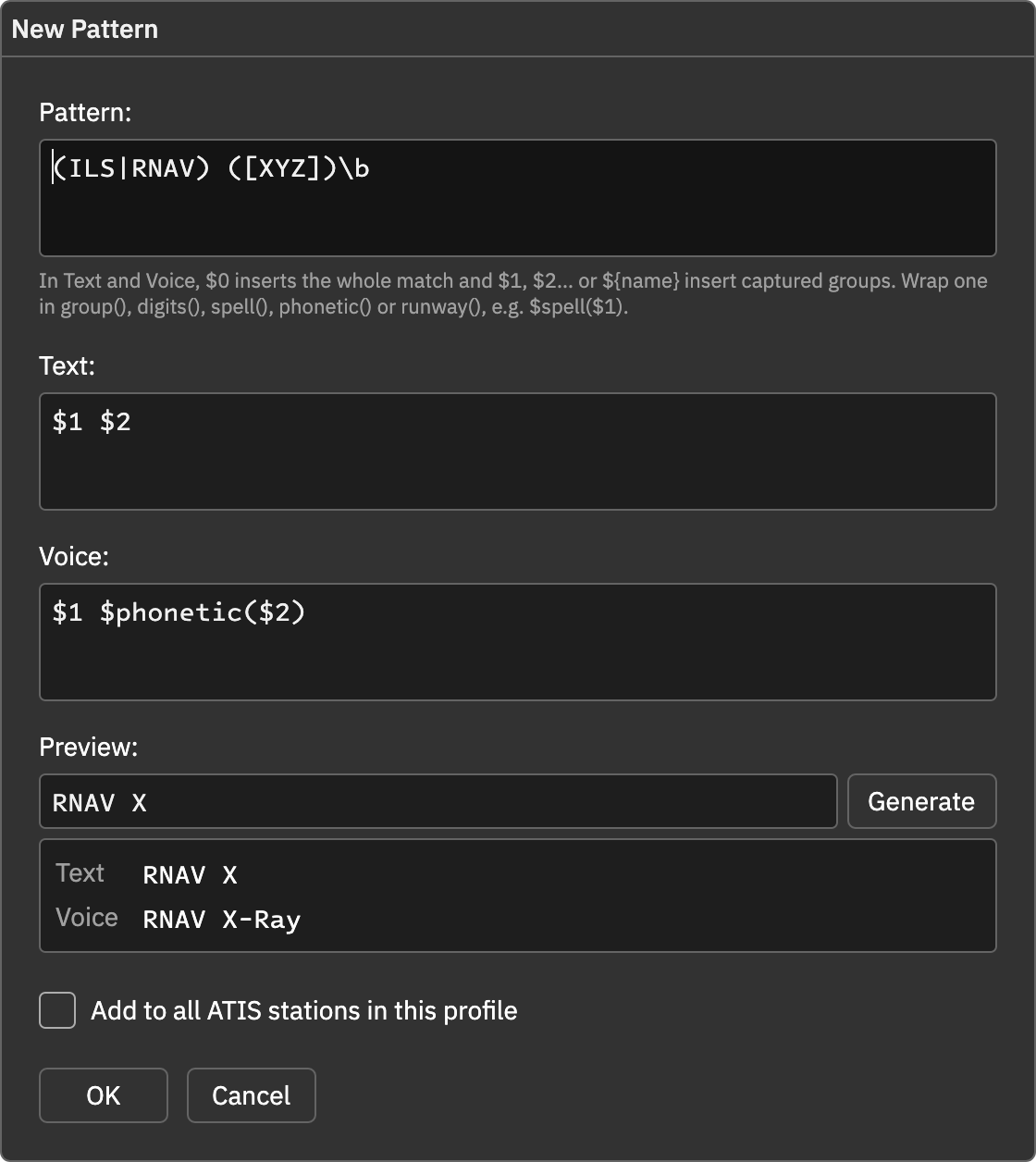Place cursor after \b in the Pattern field
1036x1162 pixels.
pos(371,168)
